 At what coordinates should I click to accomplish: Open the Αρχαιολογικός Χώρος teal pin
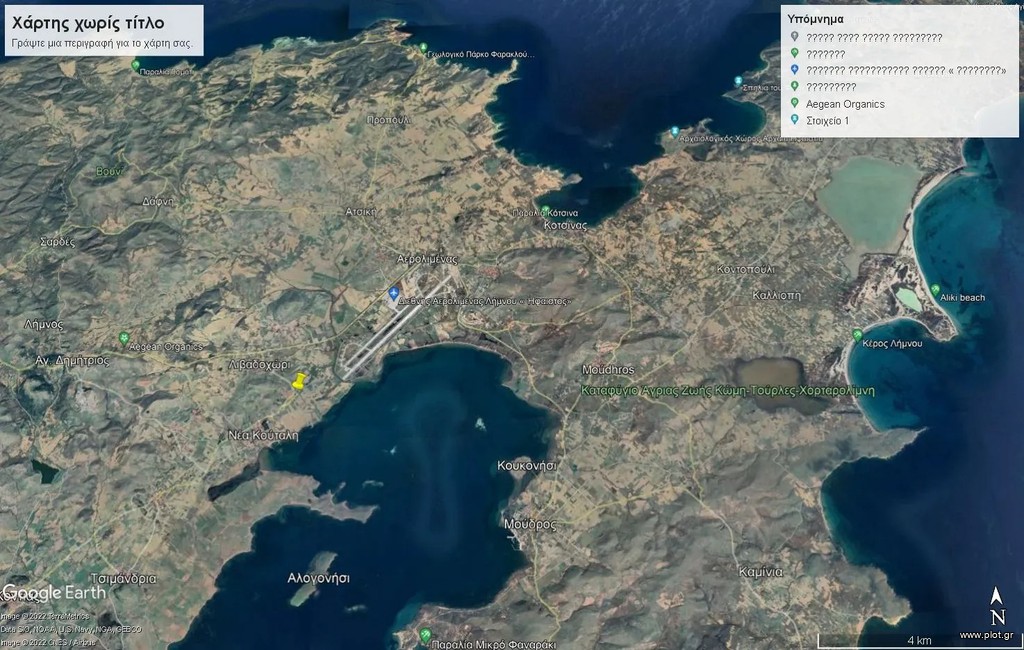[675, 132]
